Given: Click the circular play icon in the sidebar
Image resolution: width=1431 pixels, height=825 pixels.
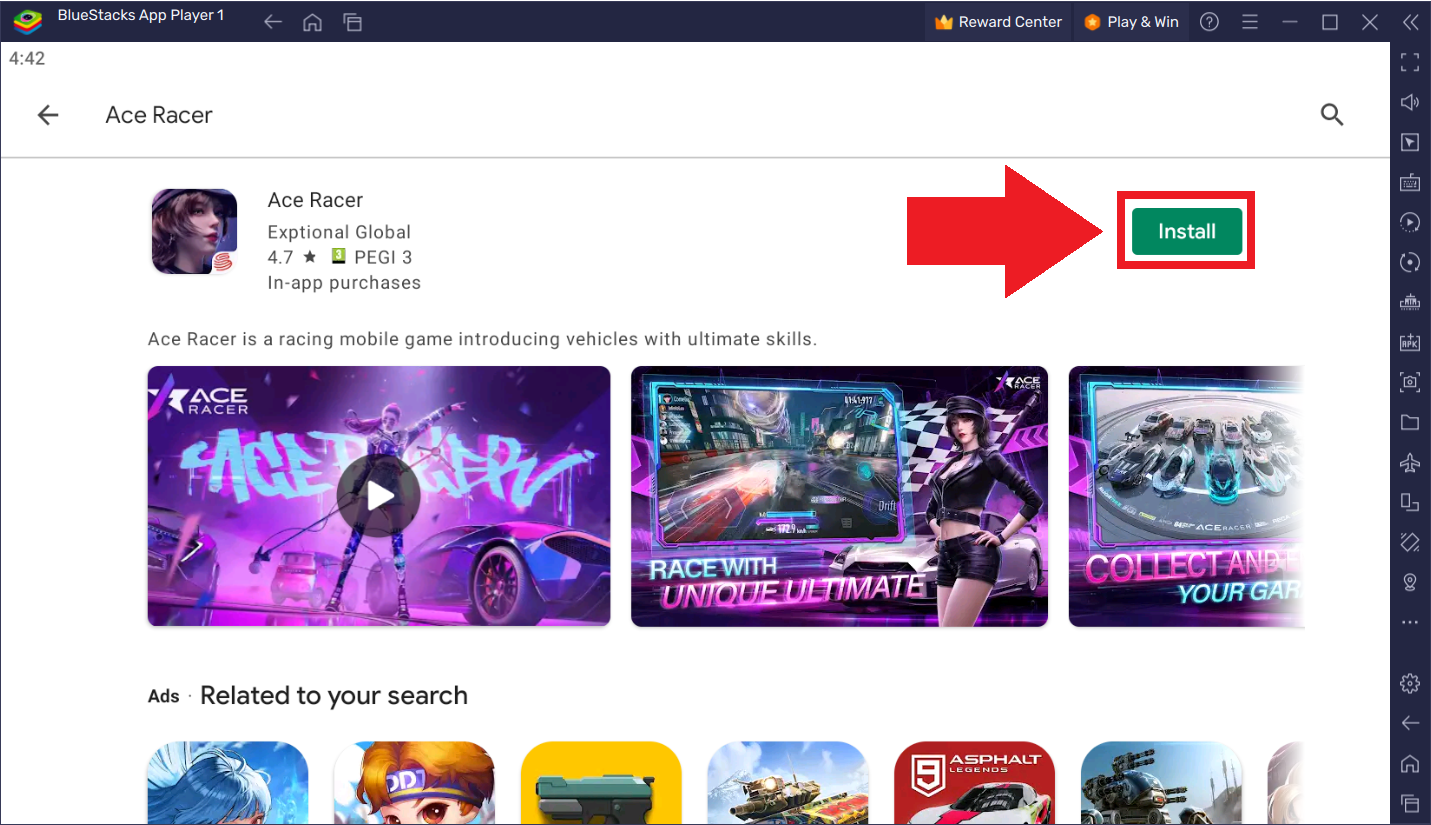Looking at the screenshot, I should click(x=1410, y=222).
